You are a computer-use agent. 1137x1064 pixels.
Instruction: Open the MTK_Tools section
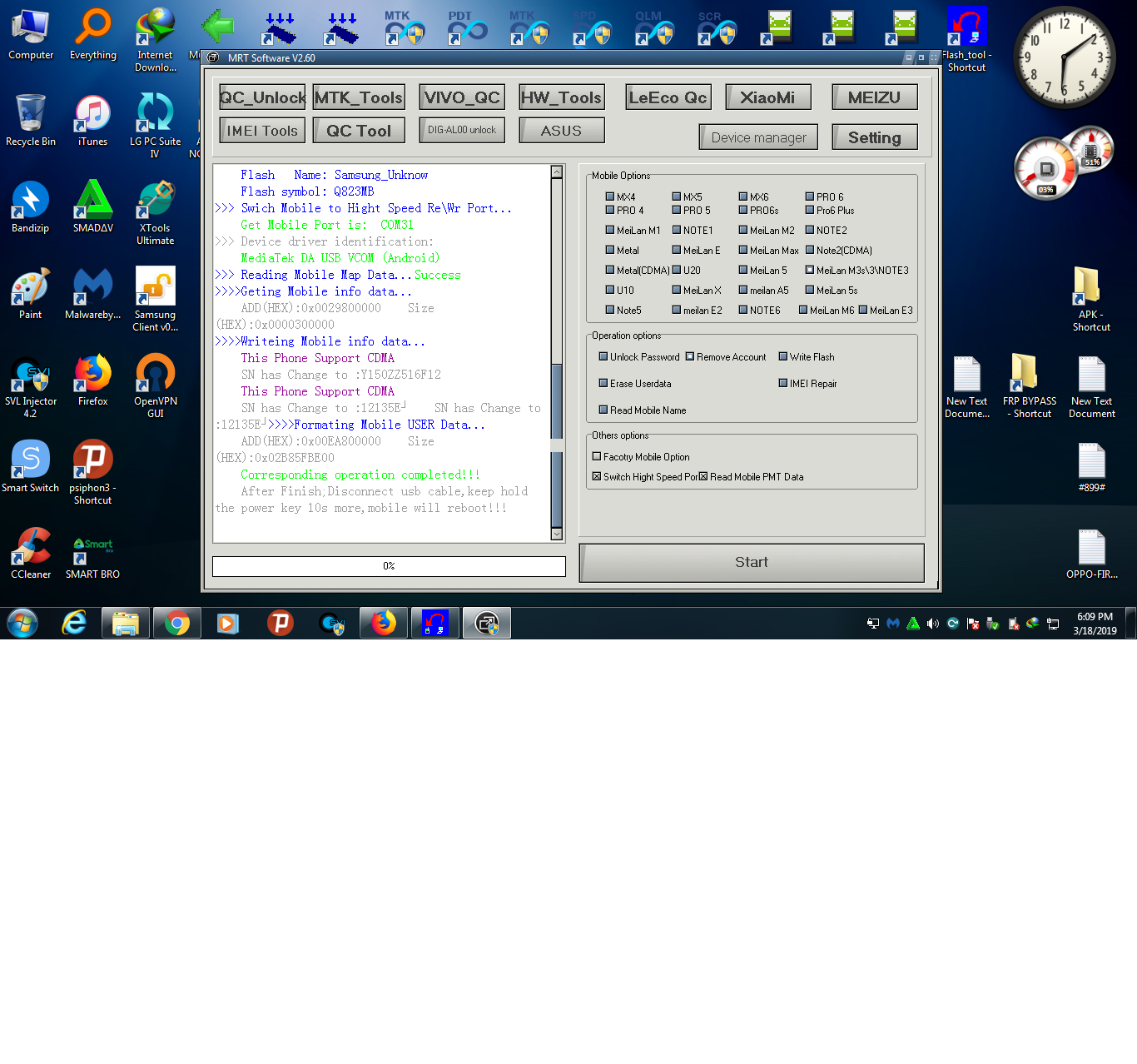pos(359,97)
